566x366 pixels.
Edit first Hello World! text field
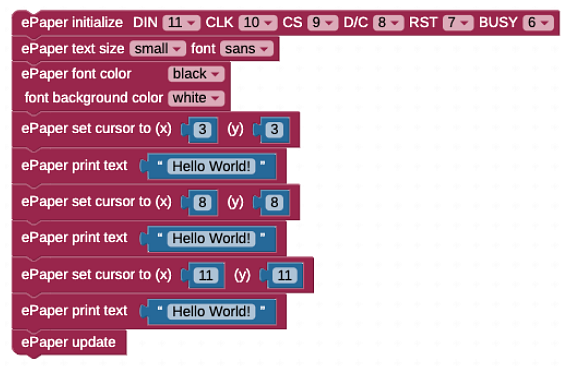[211, 166]
